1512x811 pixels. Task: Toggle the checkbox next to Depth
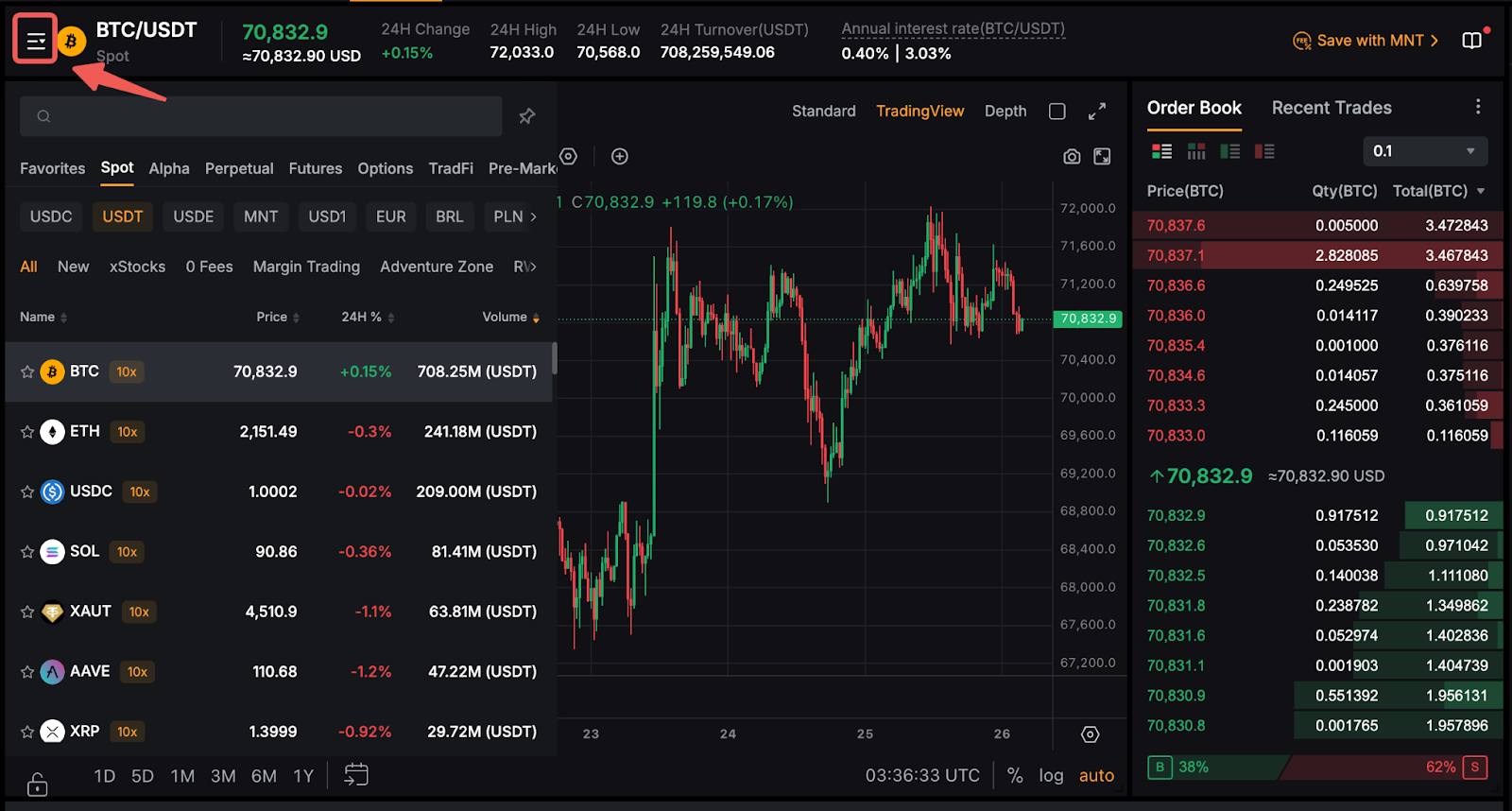(x=1057, y=112)
